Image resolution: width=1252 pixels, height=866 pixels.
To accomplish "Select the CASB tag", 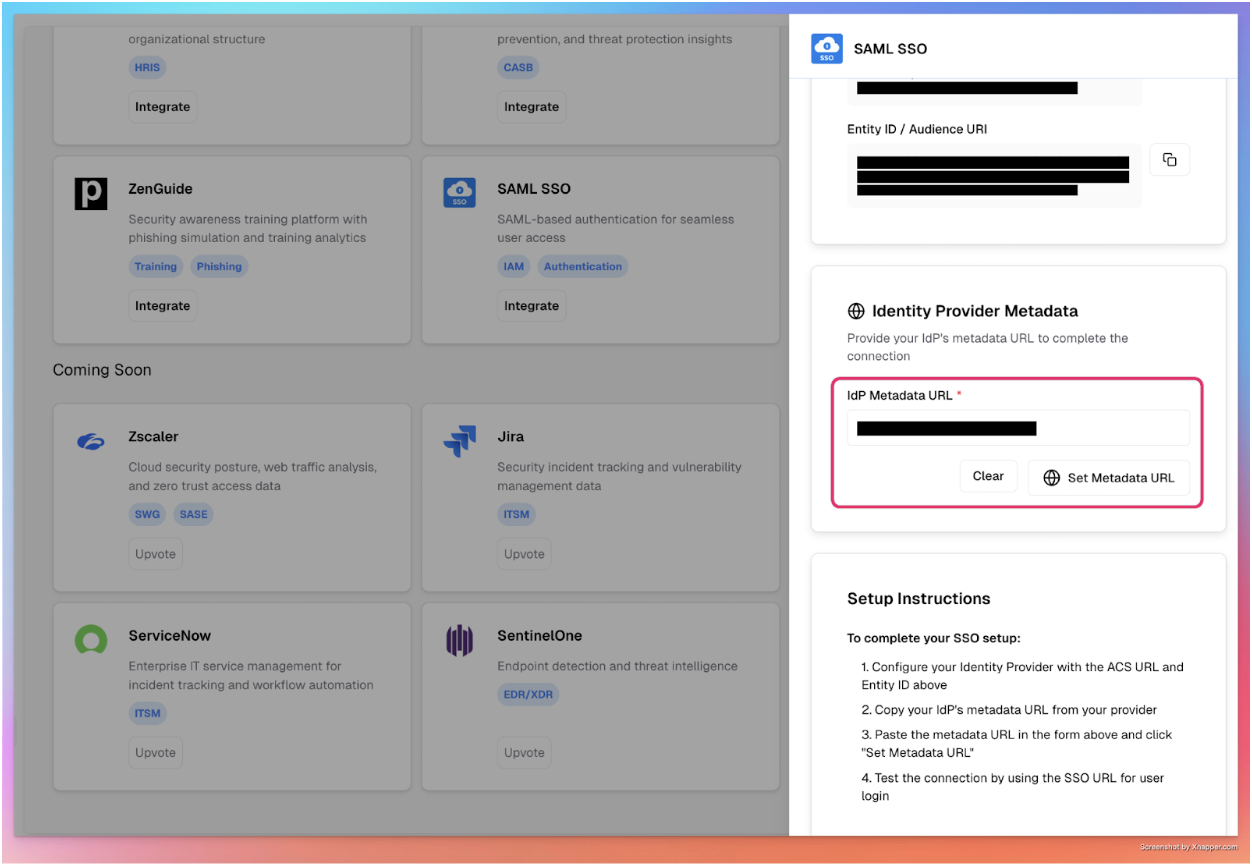I will pyautogui.click(x=518, y=68).
